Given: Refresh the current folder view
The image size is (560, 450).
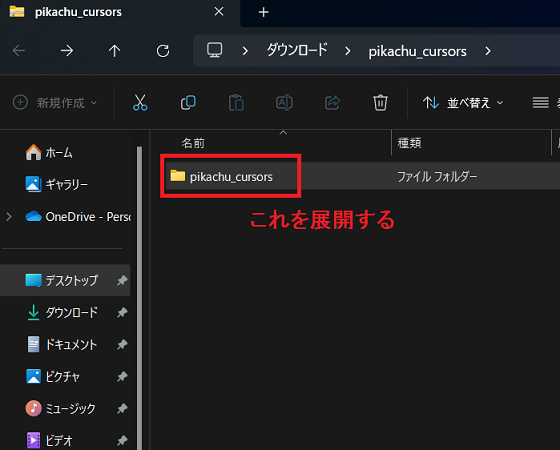Looking at the screenshot, I should 163,51.
